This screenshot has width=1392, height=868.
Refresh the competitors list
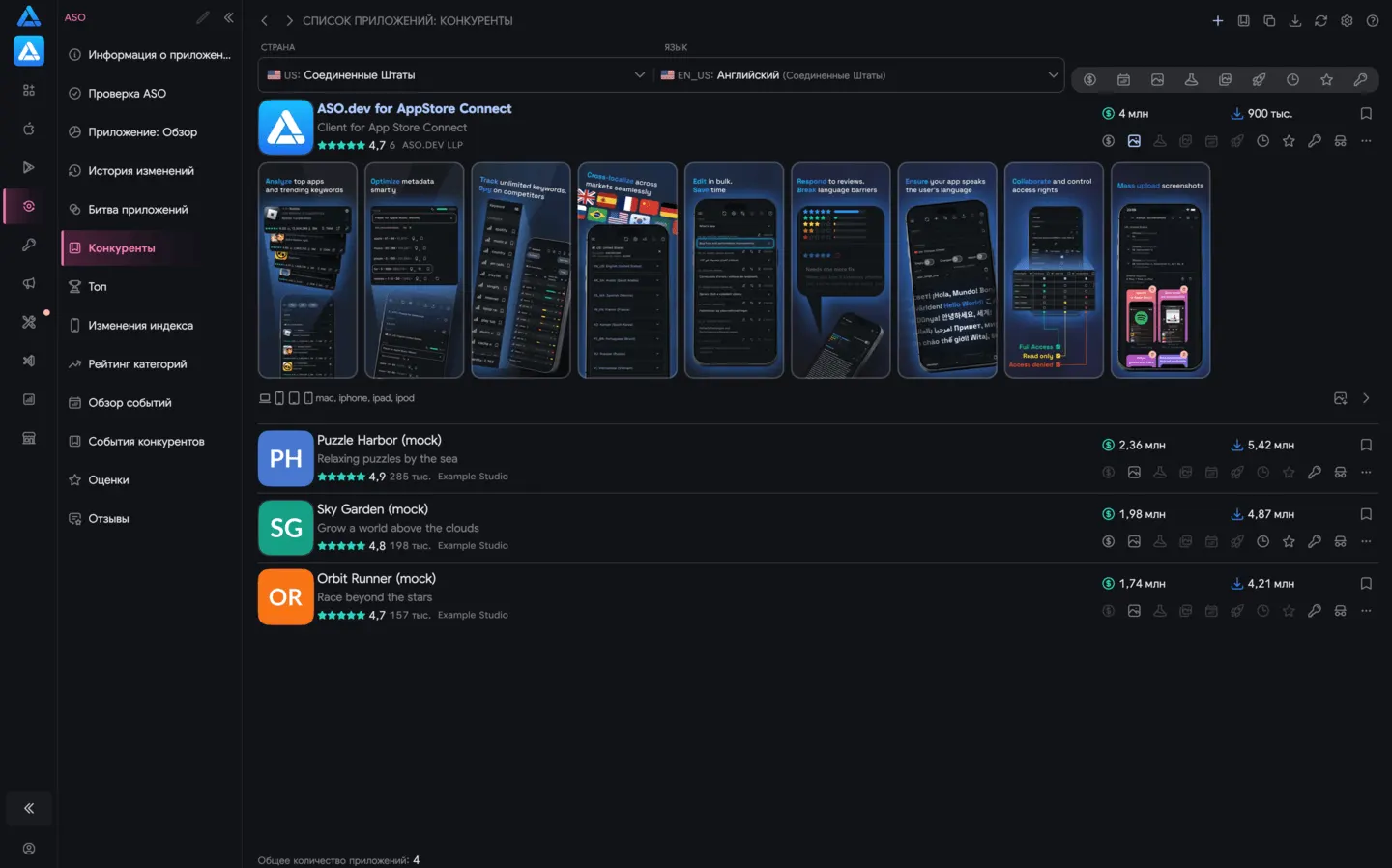coord(1320,20)
